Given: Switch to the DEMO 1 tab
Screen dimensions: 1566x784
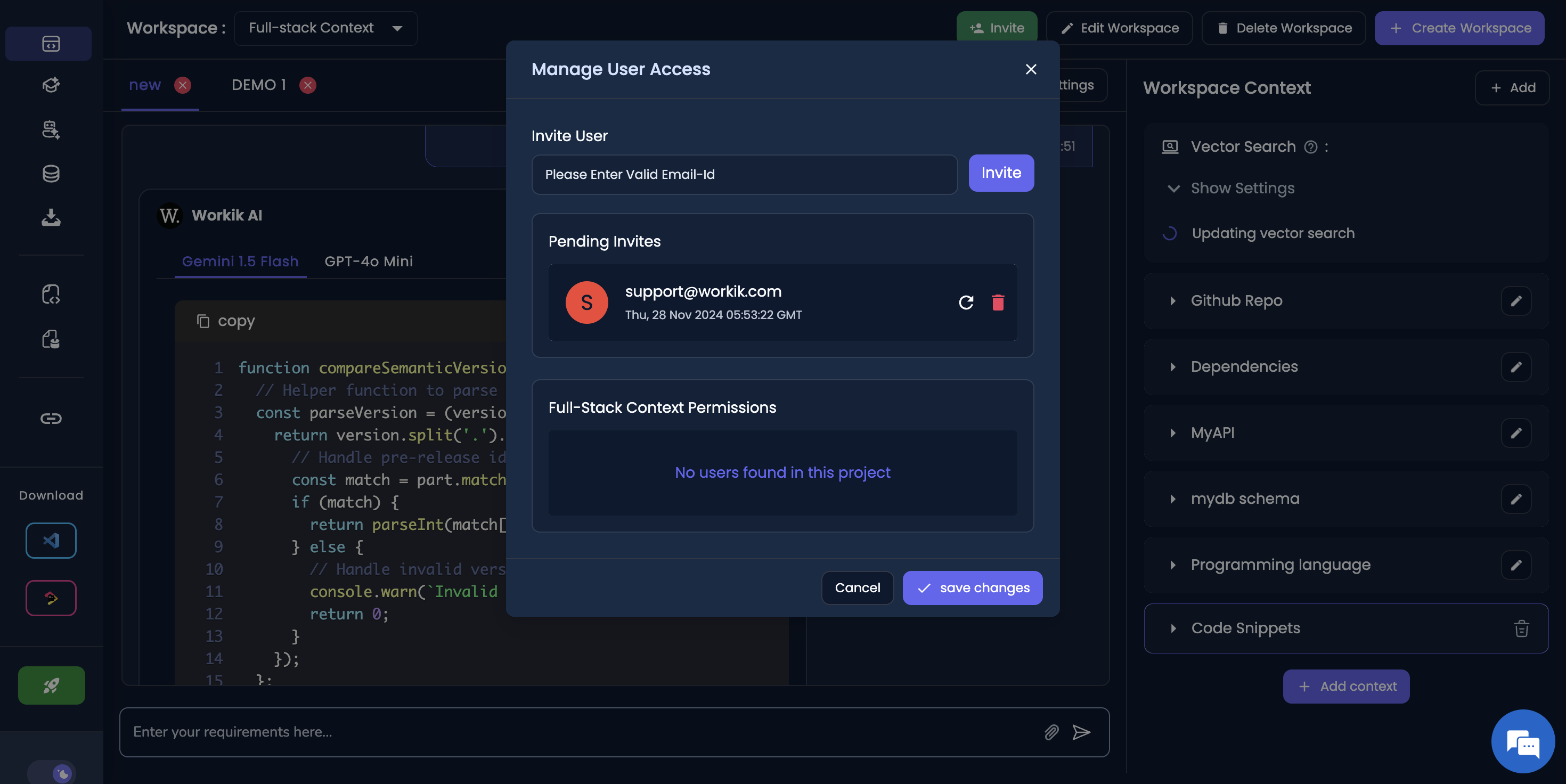Looking at the screenshot, I should 258,85.
